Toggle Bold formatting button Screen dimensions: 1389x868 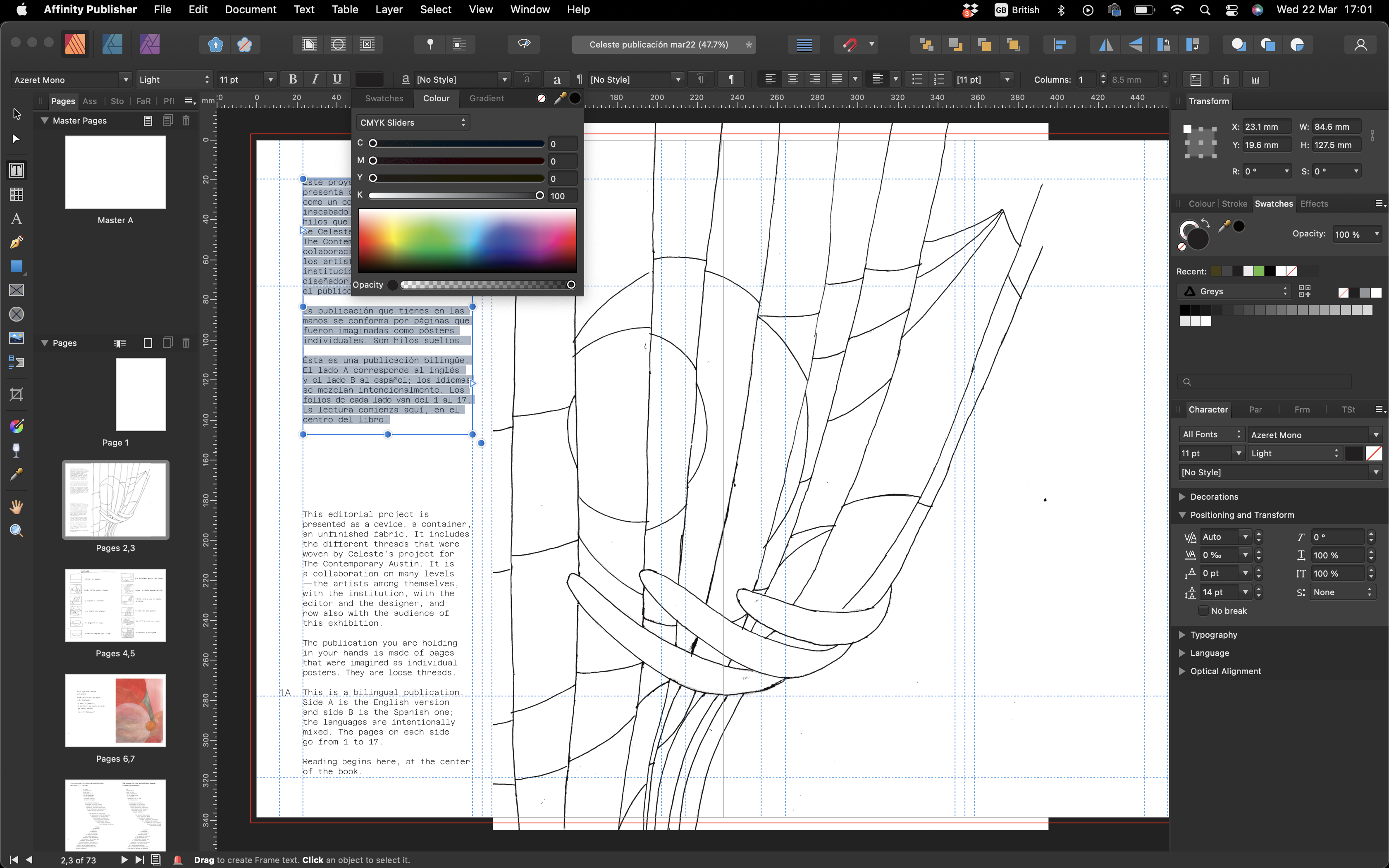click(293, 79)
